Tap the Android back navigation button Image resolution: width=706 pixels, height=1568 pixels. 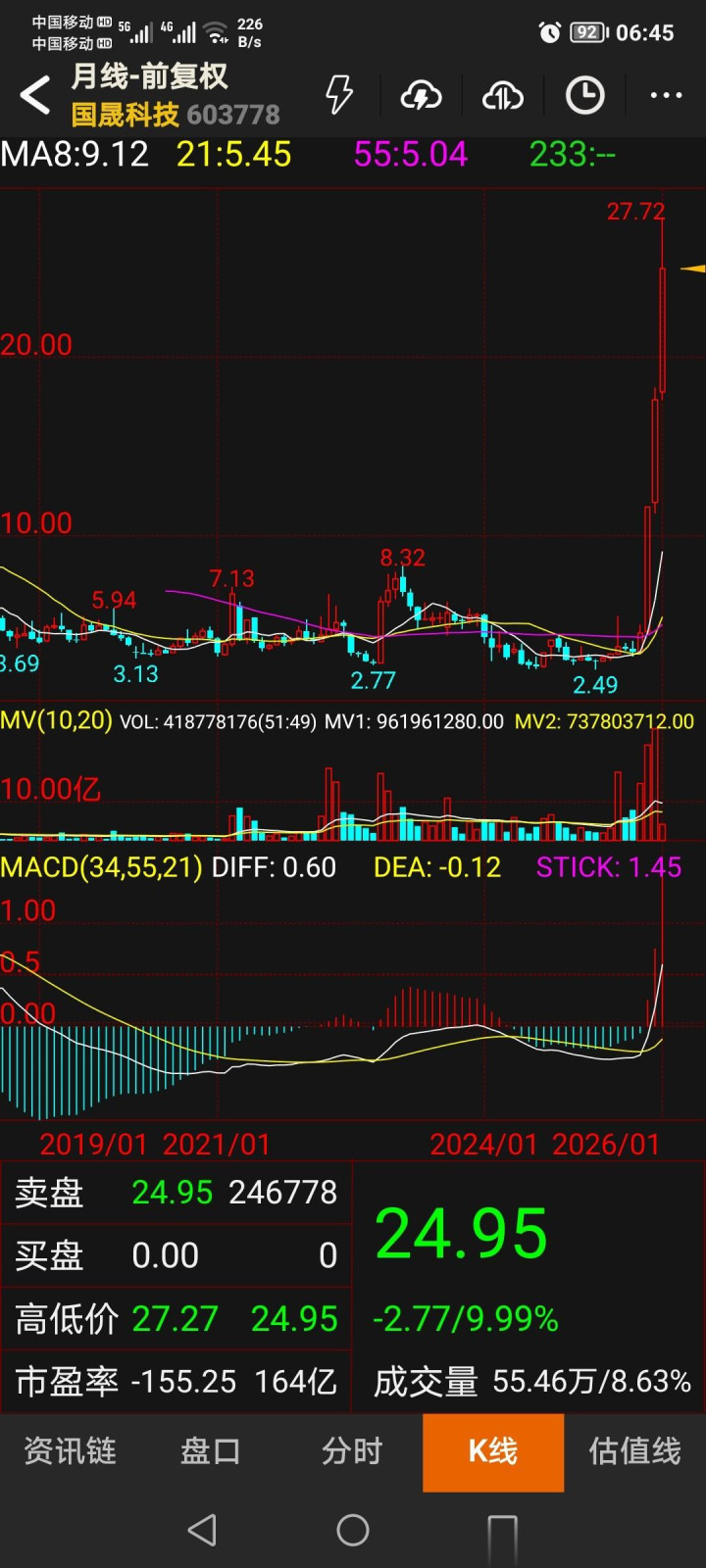click(x=202, y=1530)
